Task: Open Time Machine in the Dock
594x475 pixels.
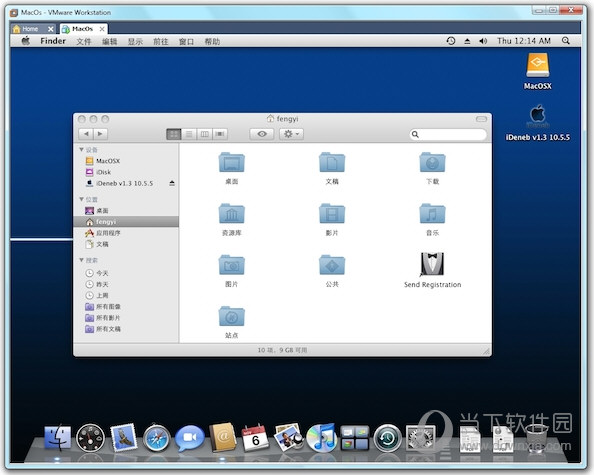Action: 387,438
